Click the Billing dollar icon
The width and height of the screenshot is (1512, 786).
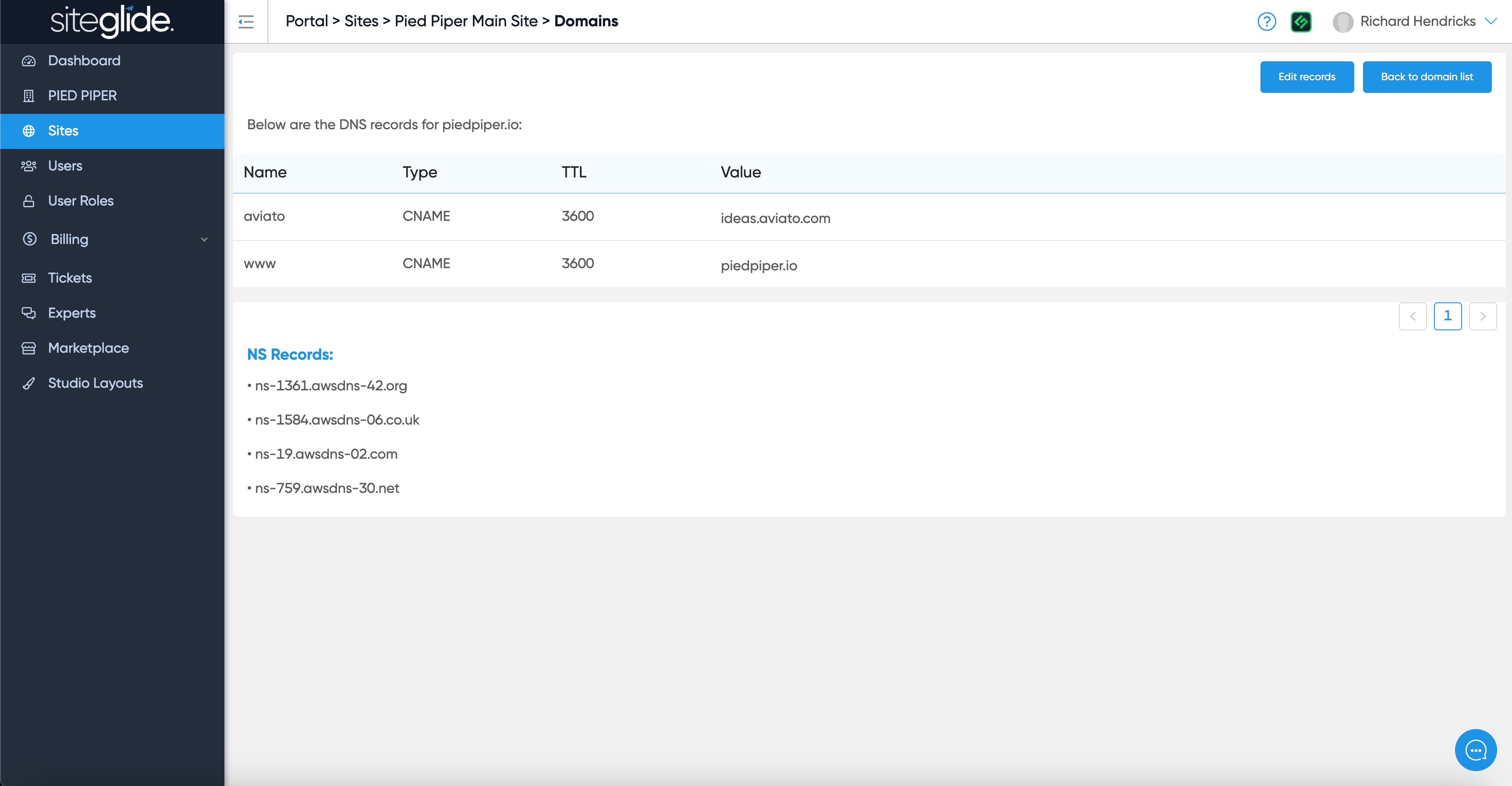coord(30,239)
